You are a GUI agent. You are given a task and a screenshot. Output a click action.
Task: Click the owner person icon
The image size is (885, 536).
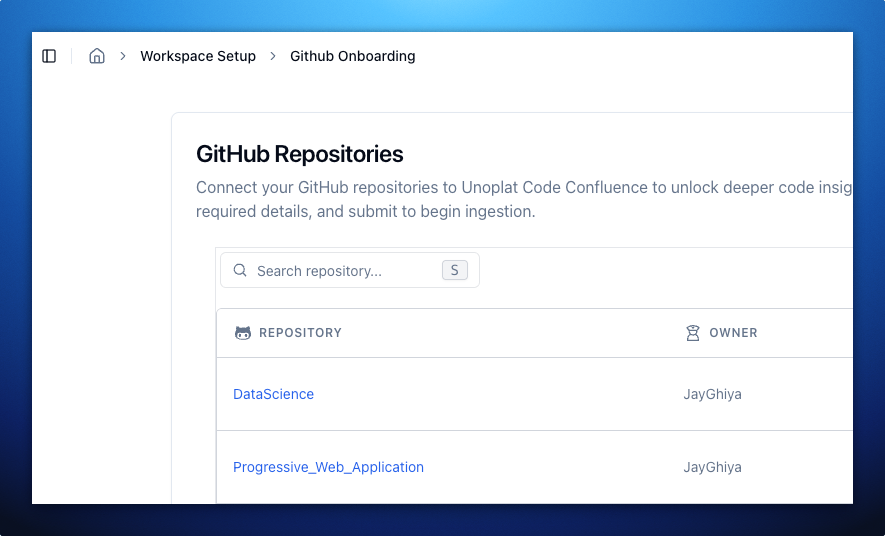tap(693, 333)
